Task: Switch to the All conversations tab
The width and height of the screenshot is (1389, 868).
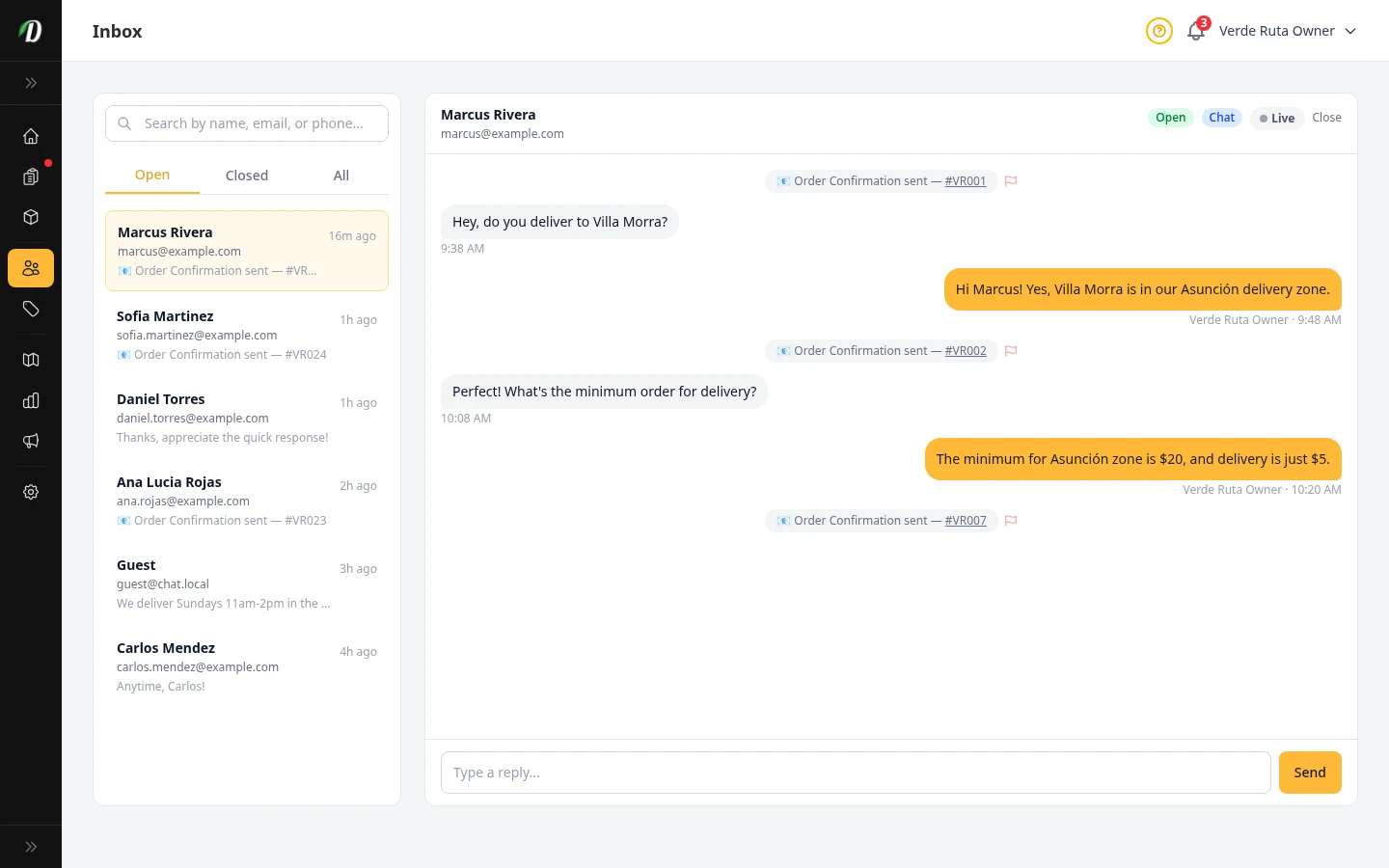Action: [x=340, y=175]
